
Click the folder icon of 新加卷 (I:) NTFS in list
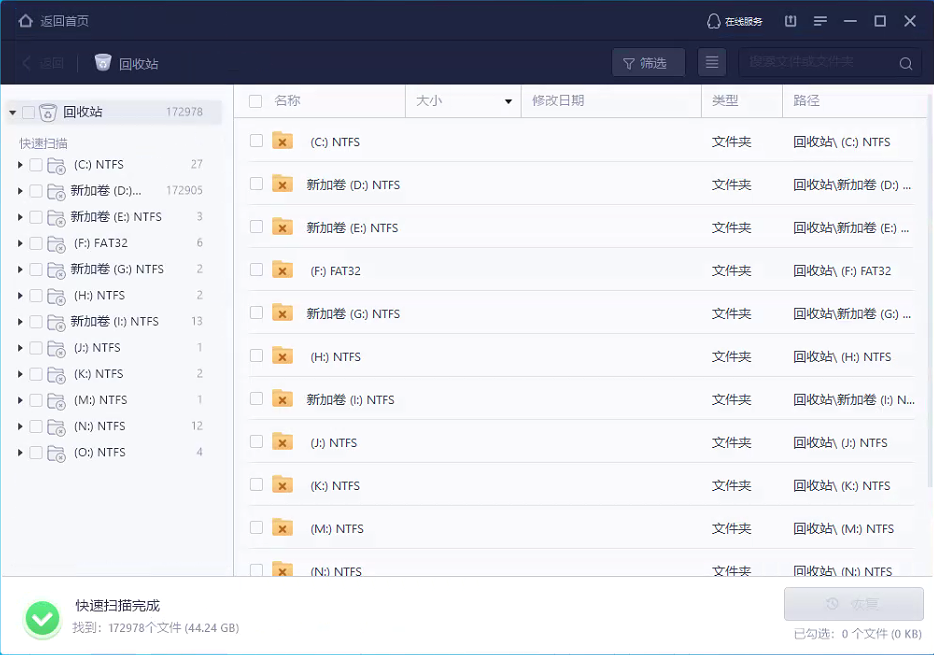pyautogui.click(x=282, y=398)
